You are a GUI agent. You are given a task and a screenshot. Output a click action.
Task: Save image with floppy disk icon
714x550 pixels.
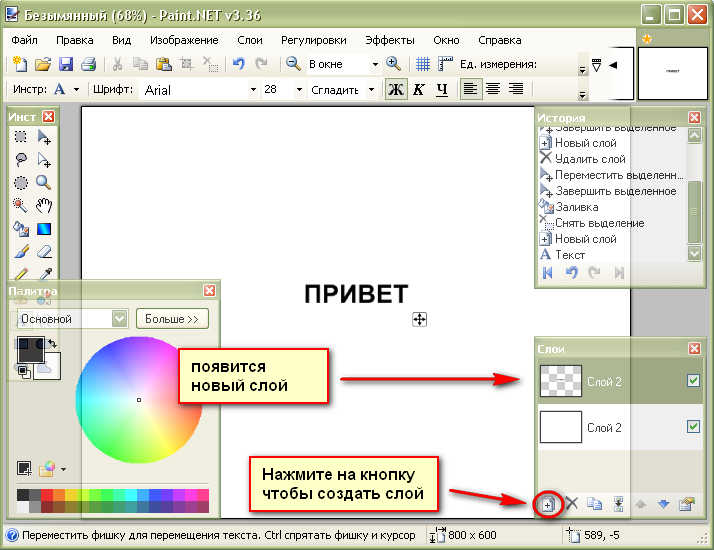pos(66,64)
